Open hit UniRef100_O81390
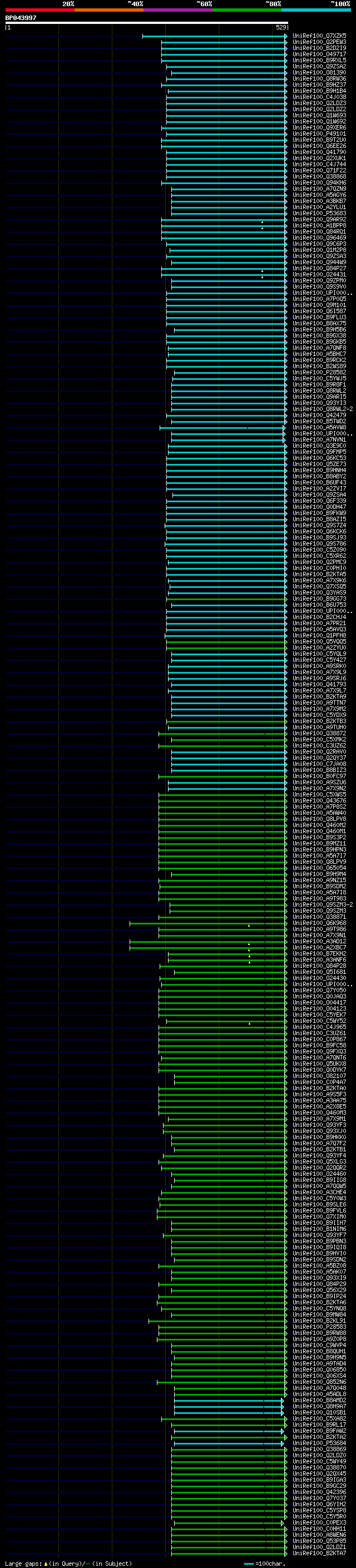The image size is (356, 1568). tap(319, 72)
